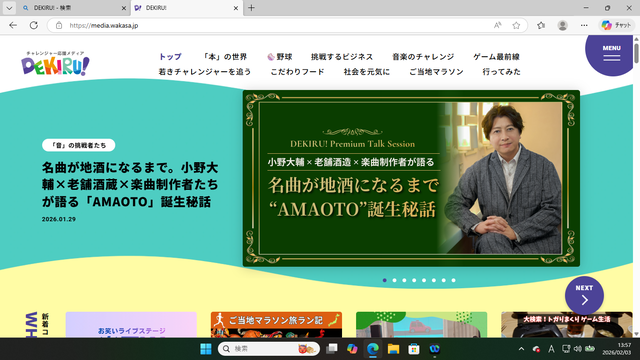
Task: Open ご当地マラソン旅ラン記 article card
Action: pos(276,325)
